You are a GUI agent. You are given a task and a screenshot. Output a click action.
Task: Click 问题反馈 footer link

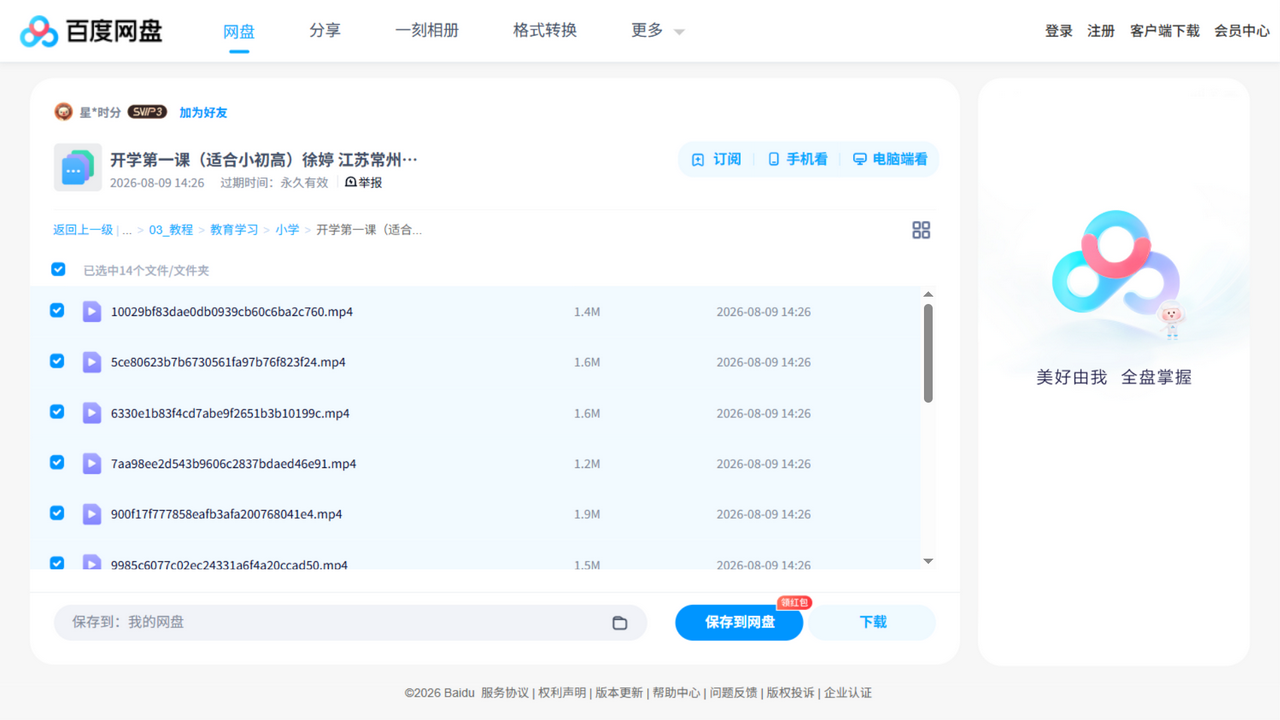click(734, 692)
